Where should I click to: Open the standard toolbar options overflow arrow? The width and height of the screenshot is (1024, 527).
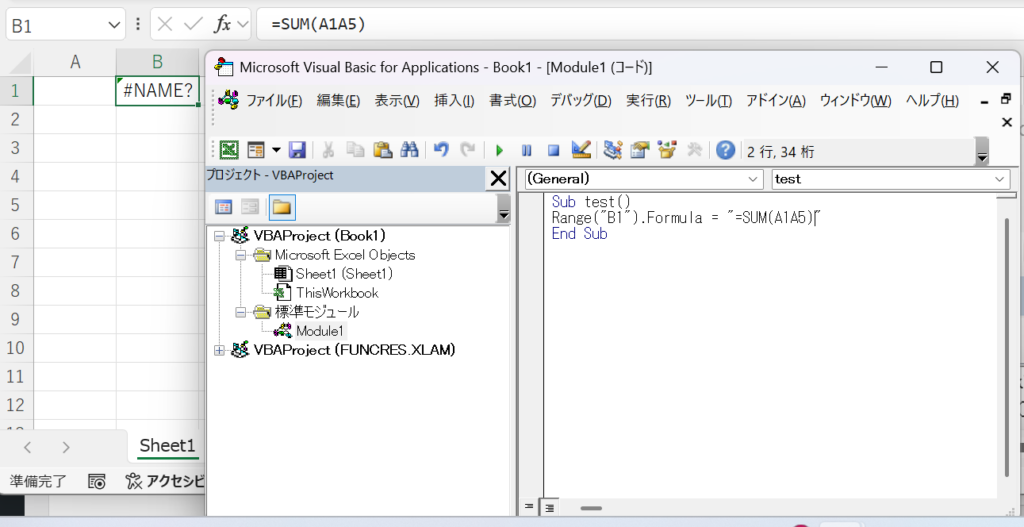click(x=982, y=152)
